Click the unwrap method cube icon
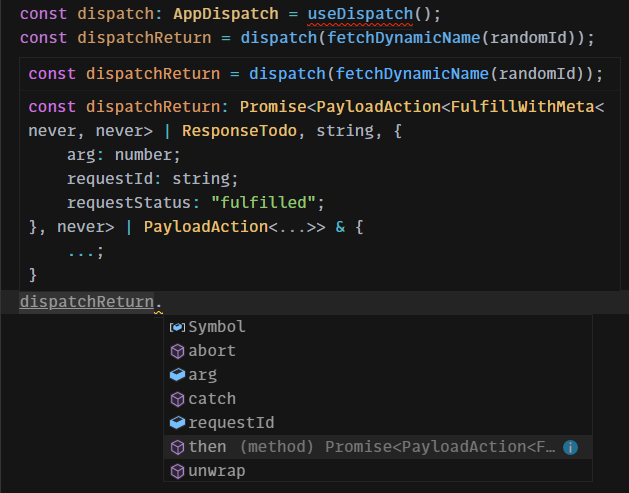This screenshot has width=629, height=493. [177, 471]
